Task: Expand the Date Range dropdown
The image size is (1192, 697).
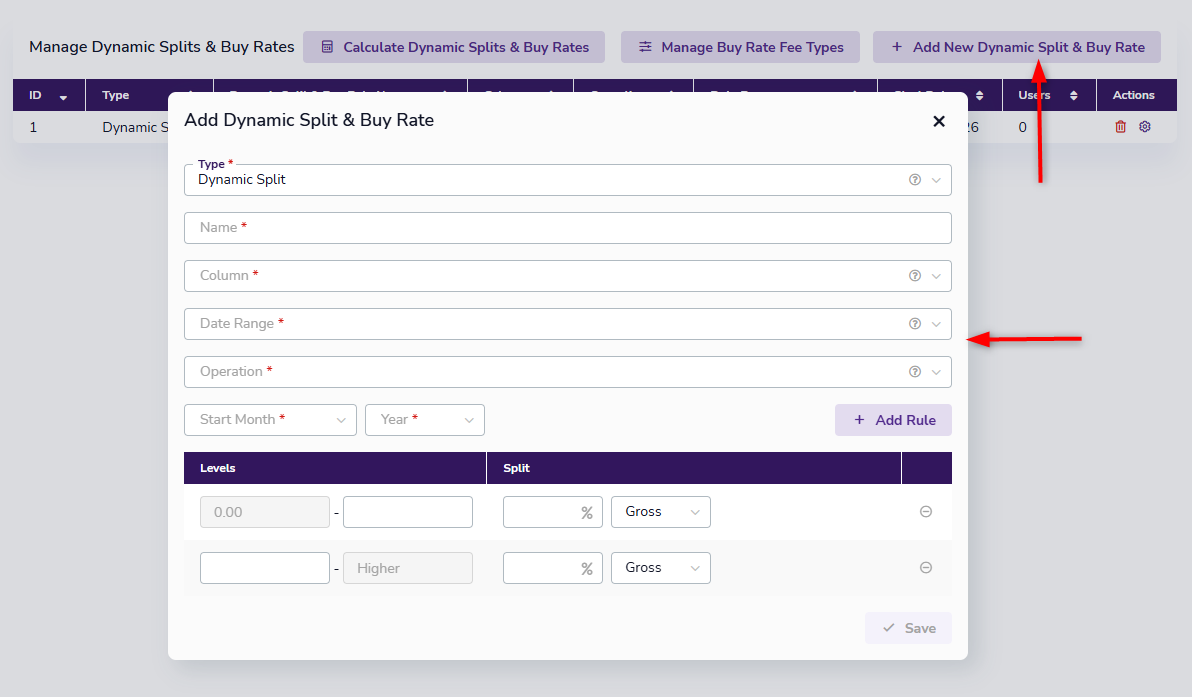Action: pyautogui.click(x=567, y=324)
